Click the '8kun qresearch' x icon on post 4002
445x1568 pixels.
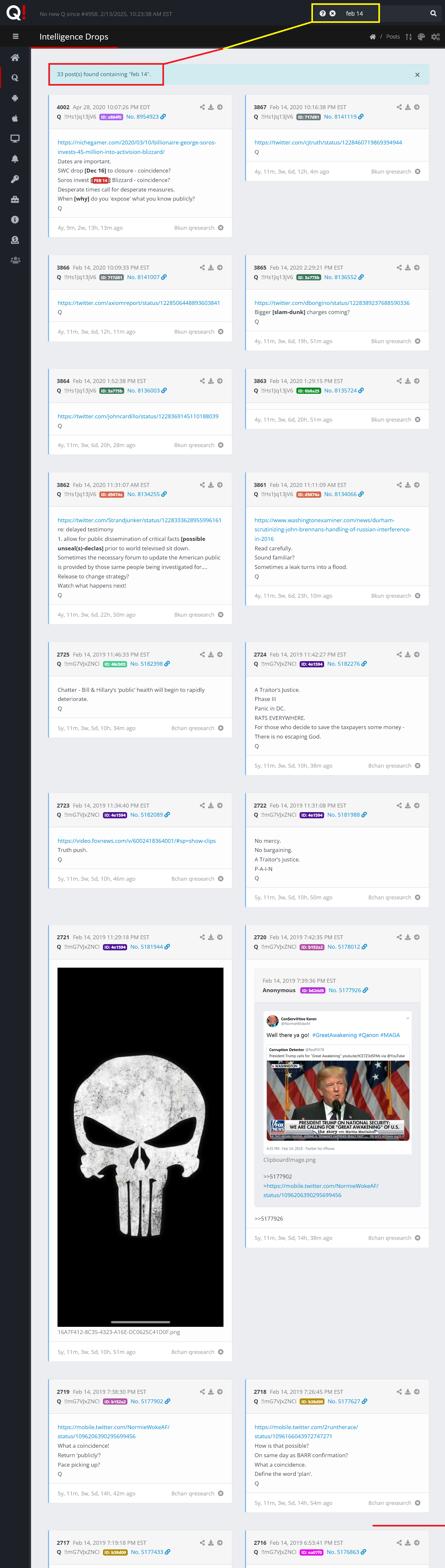(x=220, y=228)
